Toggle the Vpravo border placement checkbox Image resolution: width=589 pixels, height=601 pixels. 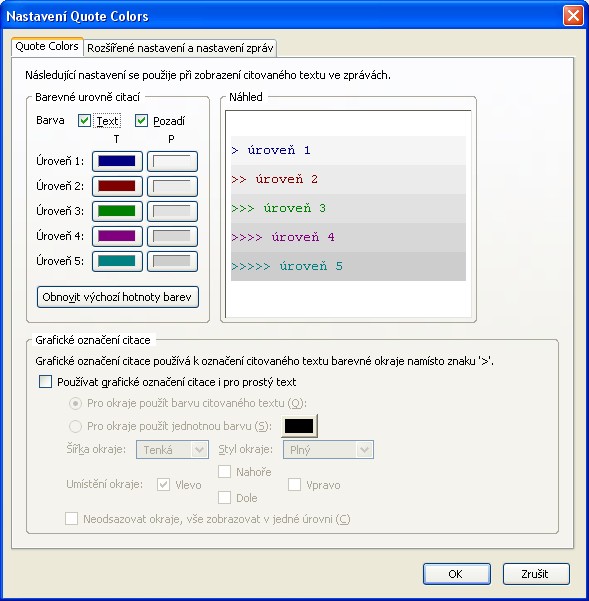pyautogui.click(x=294, y=484)
